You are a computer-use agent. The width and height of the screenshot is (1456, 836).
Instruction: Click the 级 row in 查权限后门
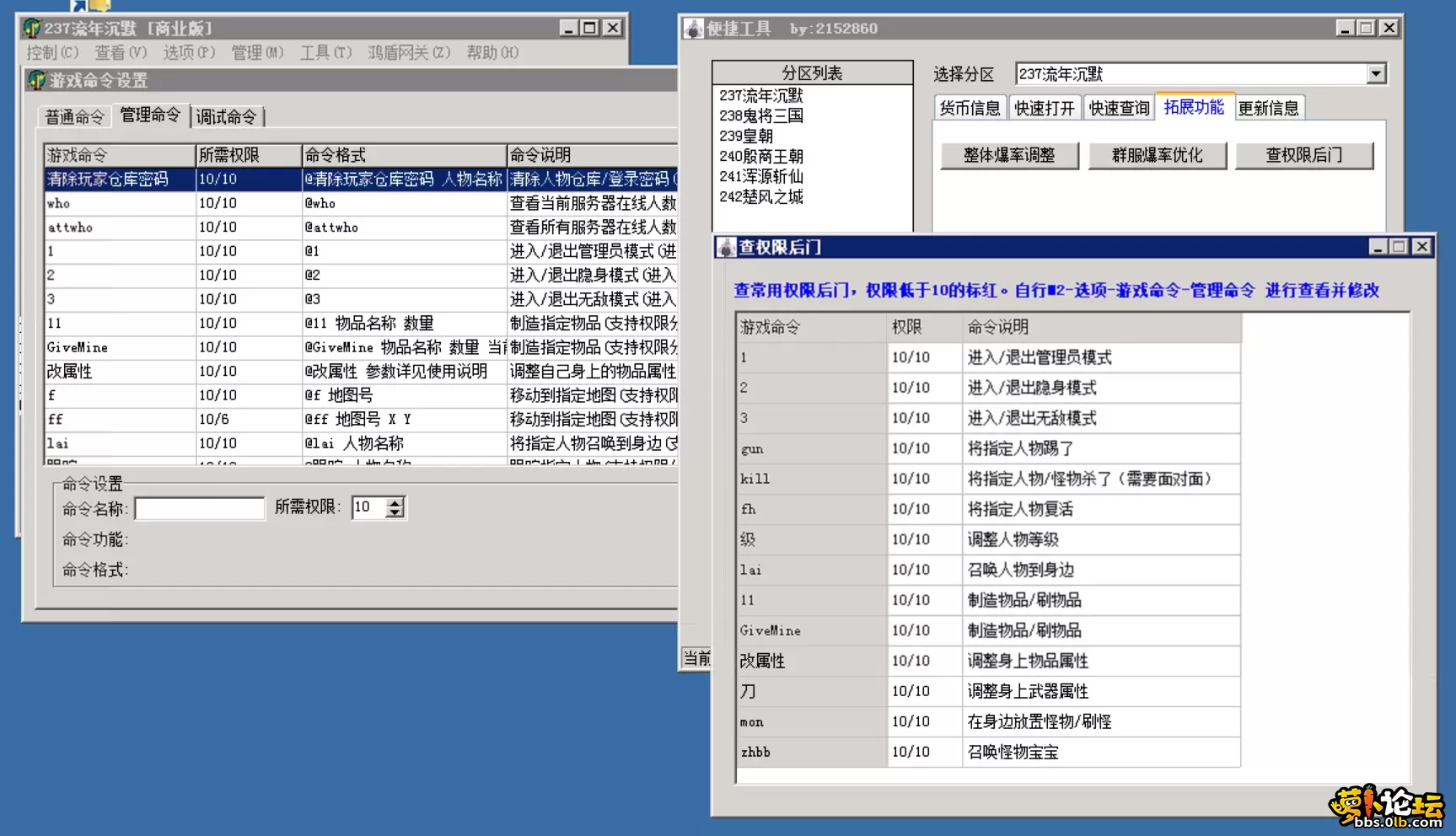[x=988, y=539]
